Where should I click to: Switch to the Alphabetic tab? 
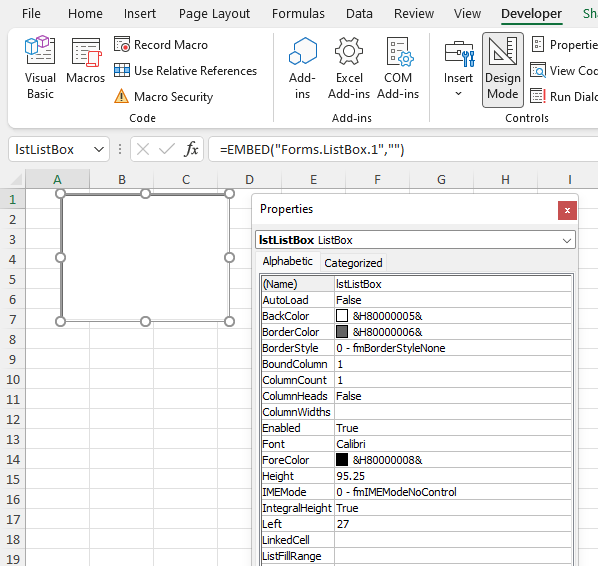288,261
